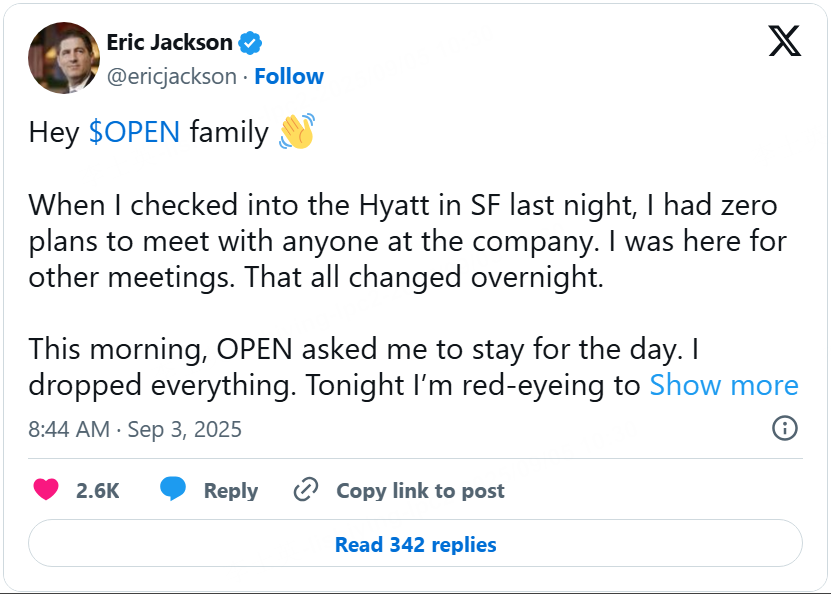Open Read 342 replies
Viewport: 831px width, 594px height.
tap(416, 544)
